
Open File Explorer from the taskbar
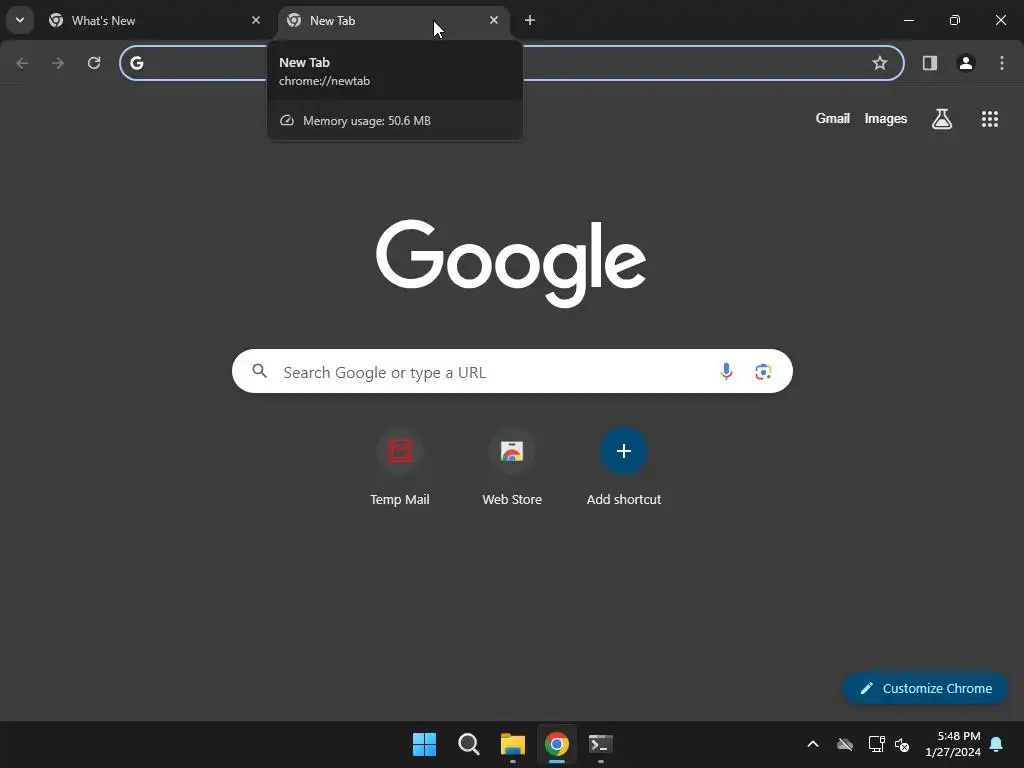tap(513, 744)
